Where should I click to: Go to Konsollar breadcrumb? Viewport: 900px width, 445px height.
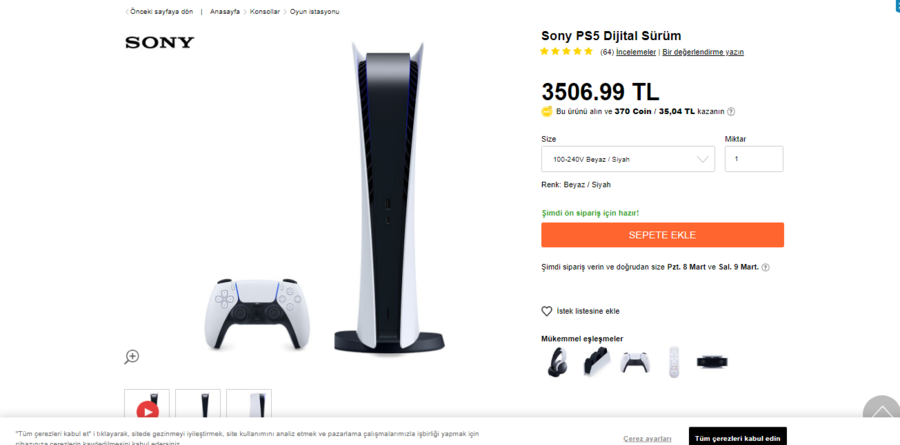click(265, 11)
